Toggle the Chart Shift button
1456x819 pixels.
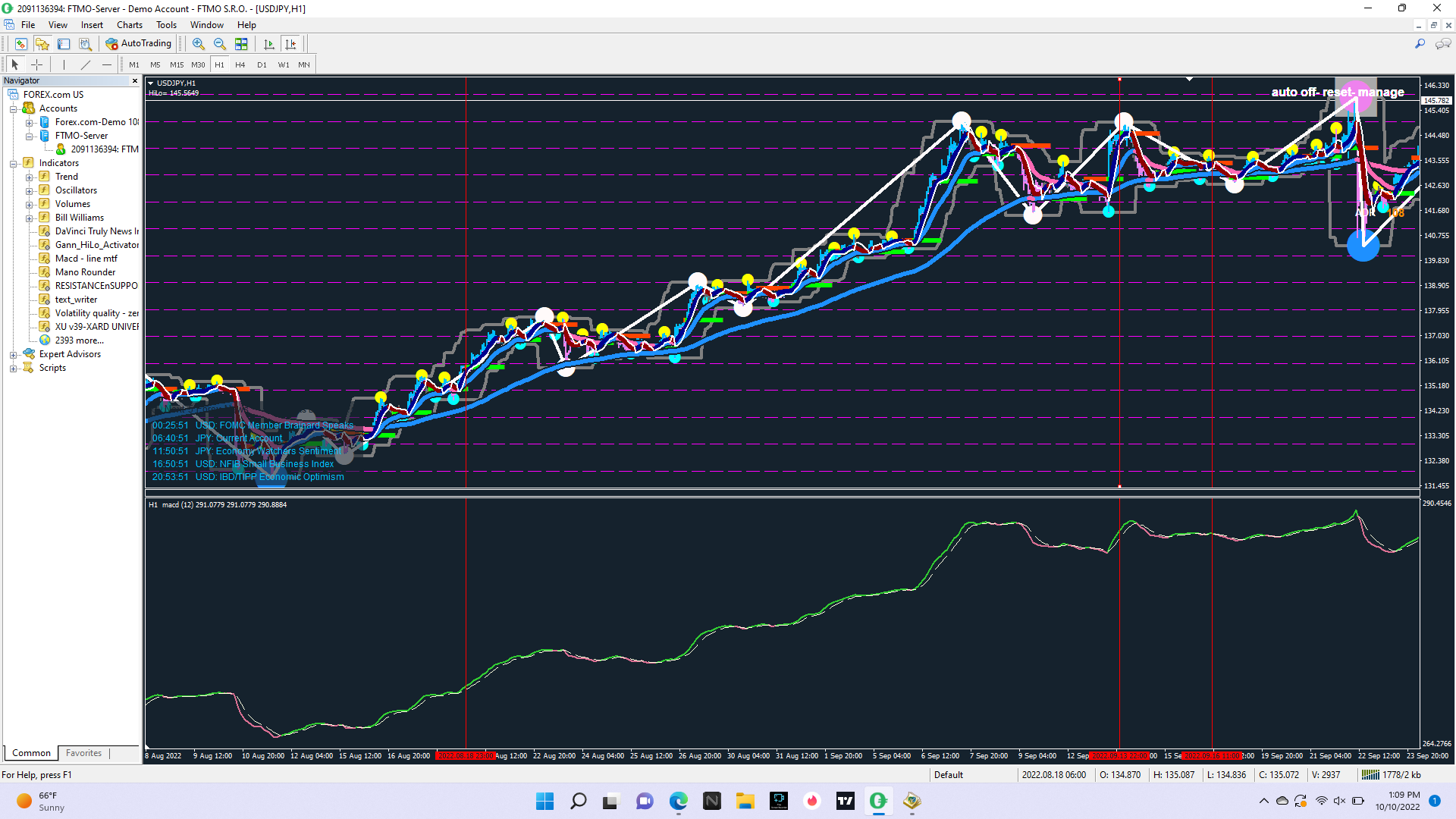click(290, 44)
